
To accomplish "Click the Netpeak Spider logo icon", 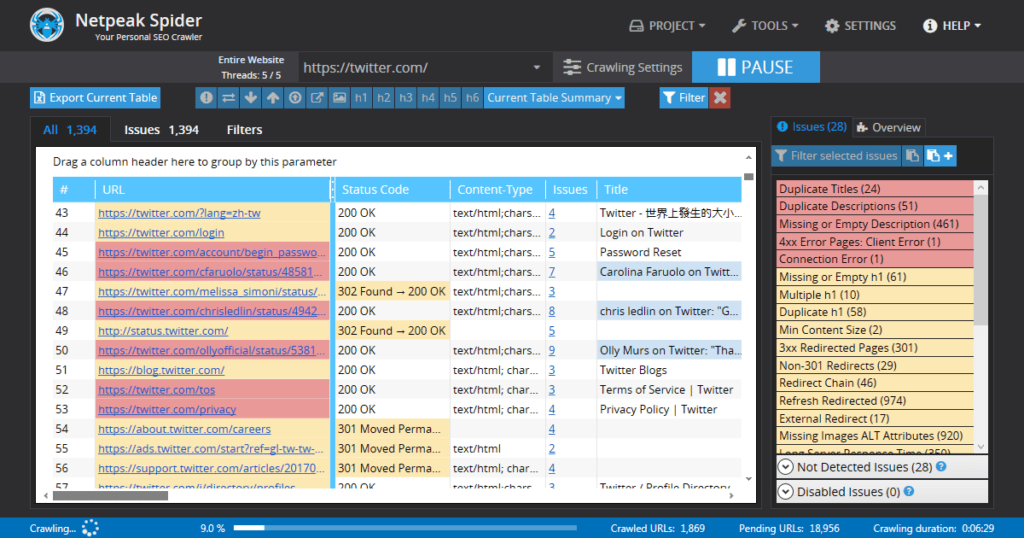I will point(47,25).
